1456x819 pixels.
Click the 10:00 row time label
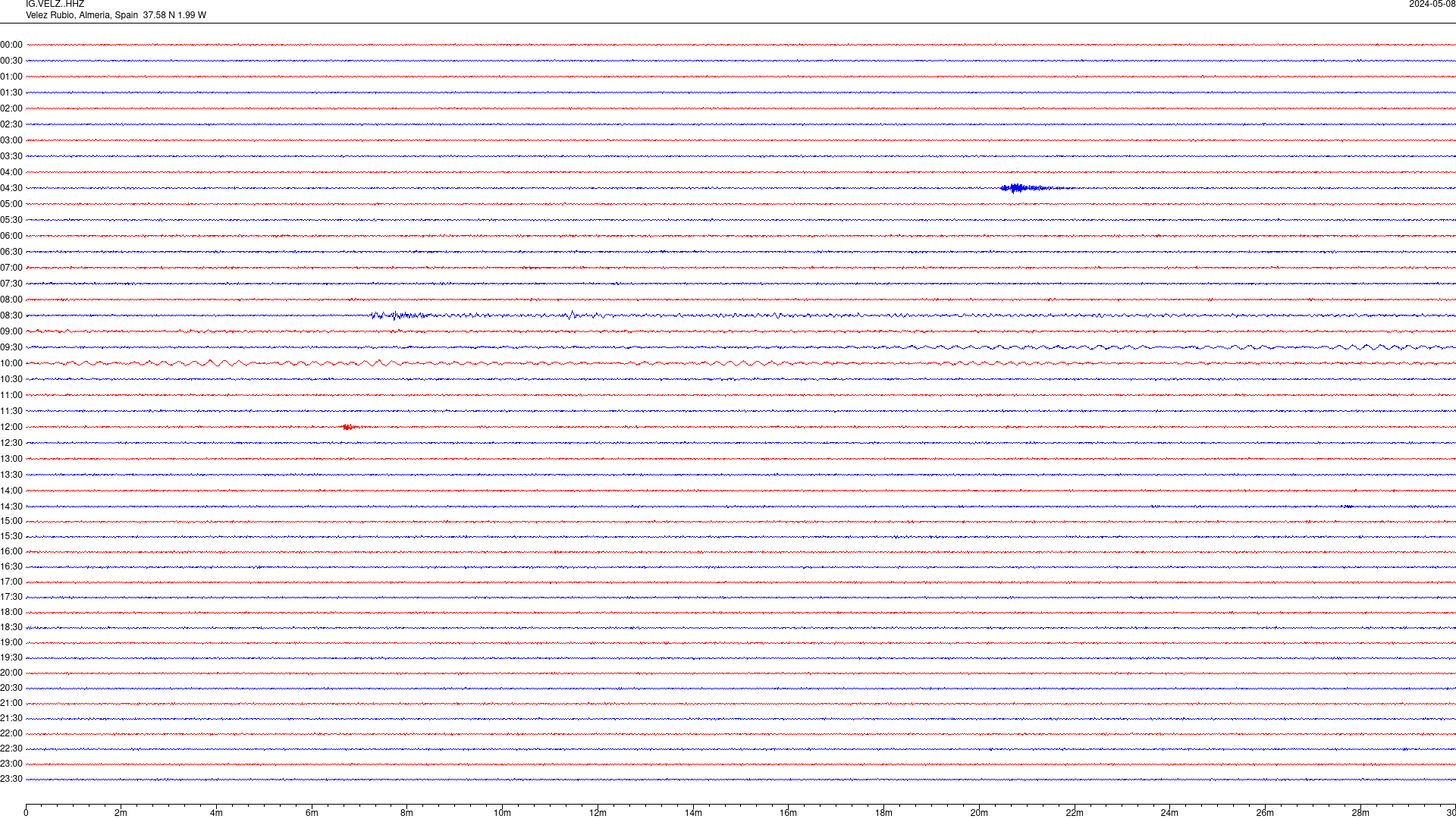(11, 363)
